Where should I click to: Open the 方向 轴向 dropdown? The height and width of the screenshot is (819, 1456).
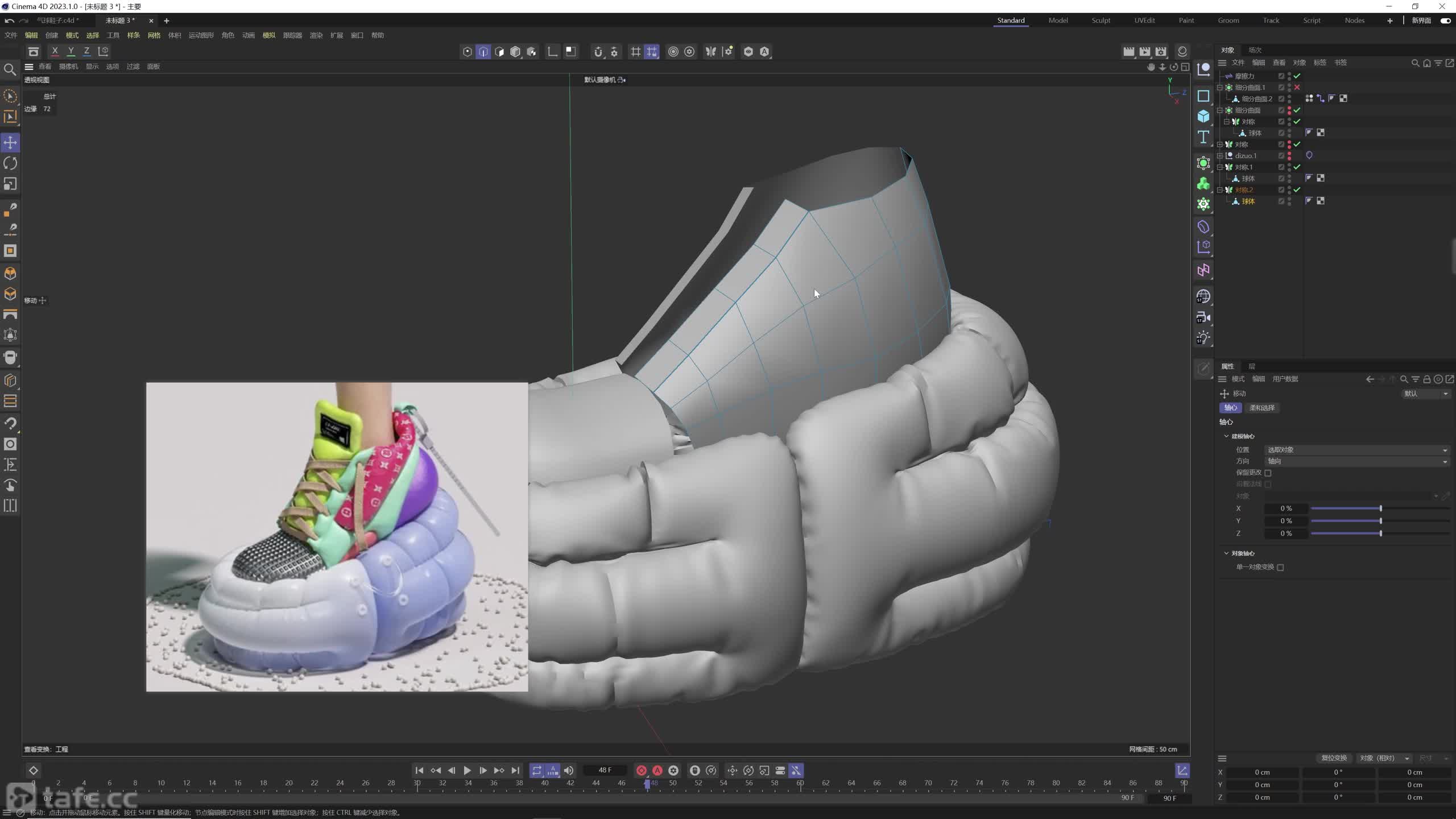point(1356,461)
